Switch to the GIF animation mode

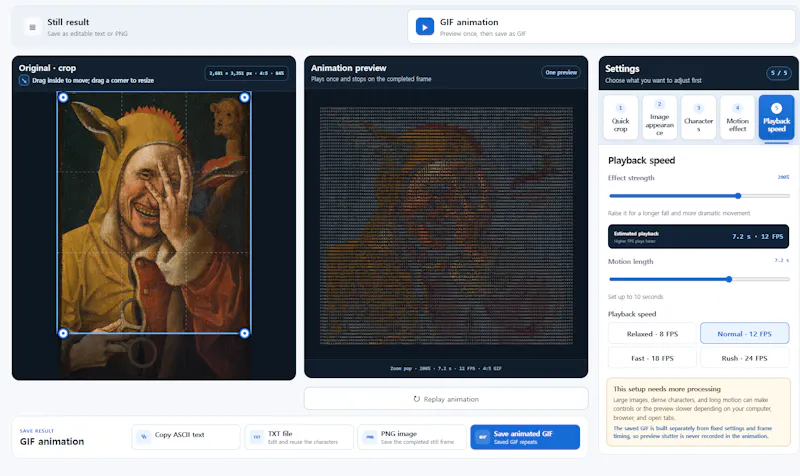602,27
